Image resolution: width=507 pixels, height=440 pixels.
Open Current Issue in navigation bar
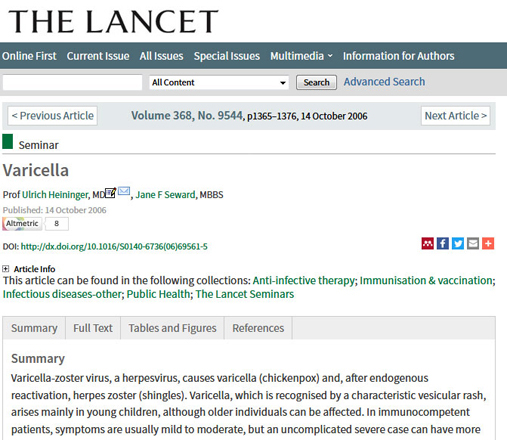[98, 56]
